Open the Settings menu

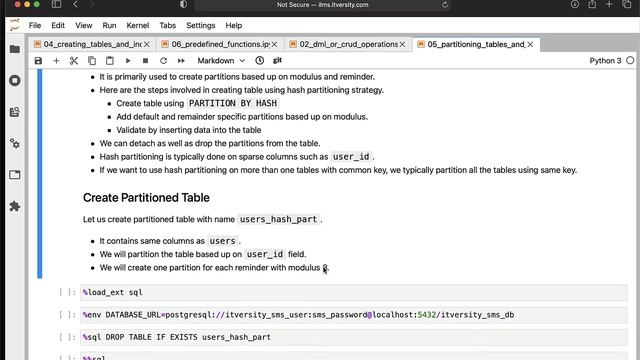pos(200,25)
